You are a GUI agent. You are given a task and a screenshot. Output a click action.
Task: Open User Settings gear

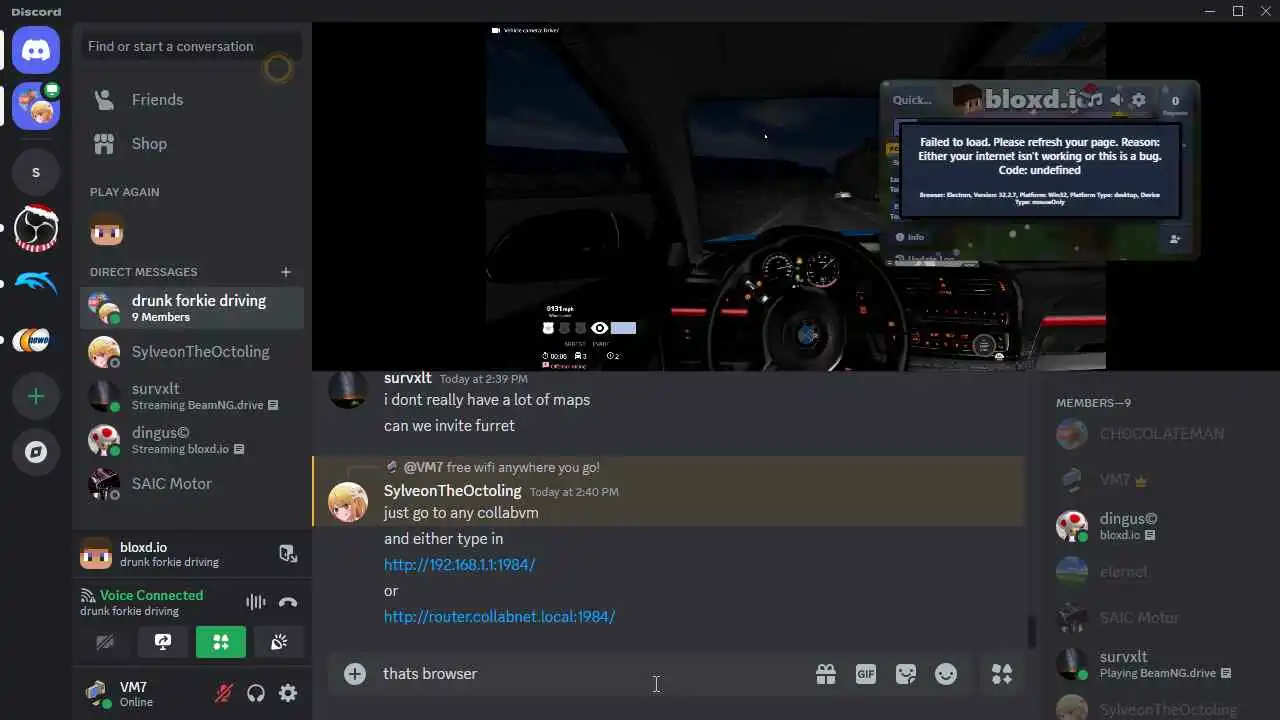click(288, 693)
